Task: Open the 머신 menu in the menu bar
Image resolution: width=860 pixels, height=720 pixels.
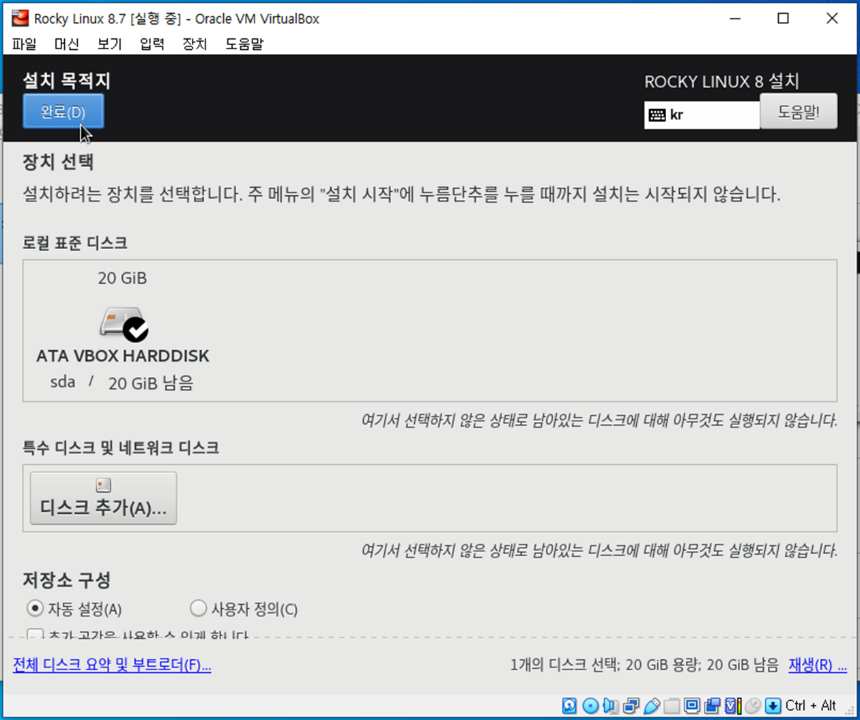Action: 66,44
